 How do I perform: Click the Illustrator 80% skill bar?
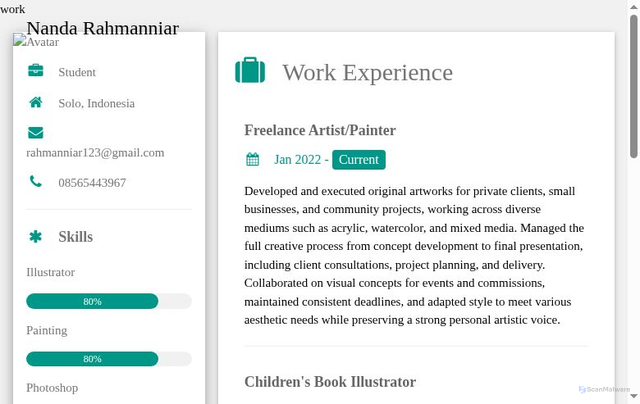click(x=92, y=301)
